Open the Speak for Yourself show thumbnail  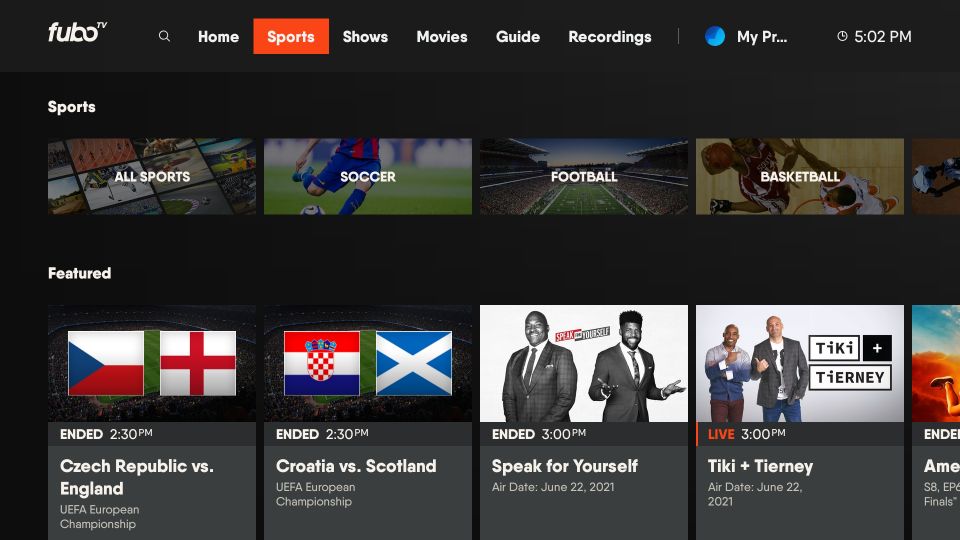584,364
